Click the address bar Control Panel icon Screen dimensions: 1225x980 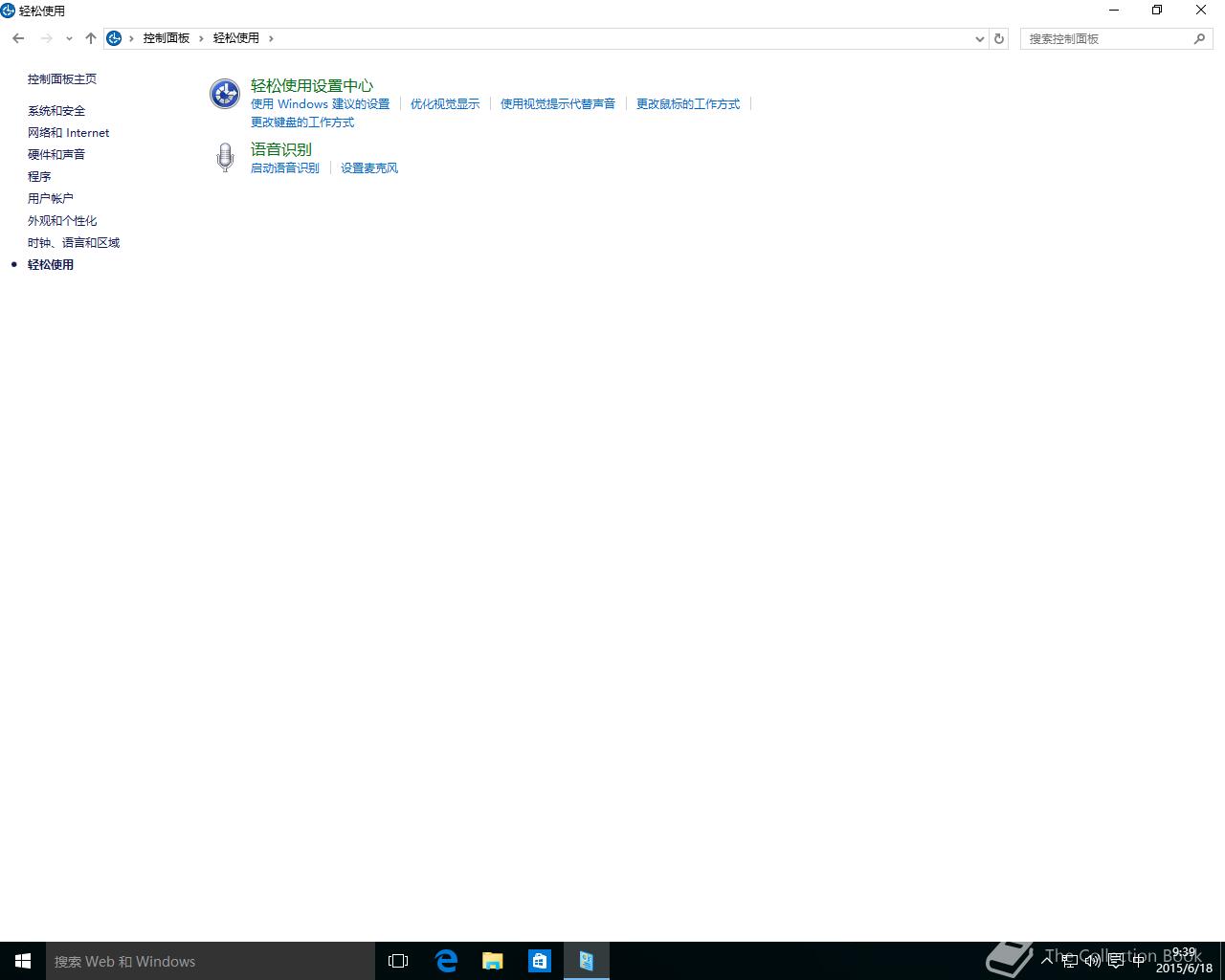pos(114,38)
